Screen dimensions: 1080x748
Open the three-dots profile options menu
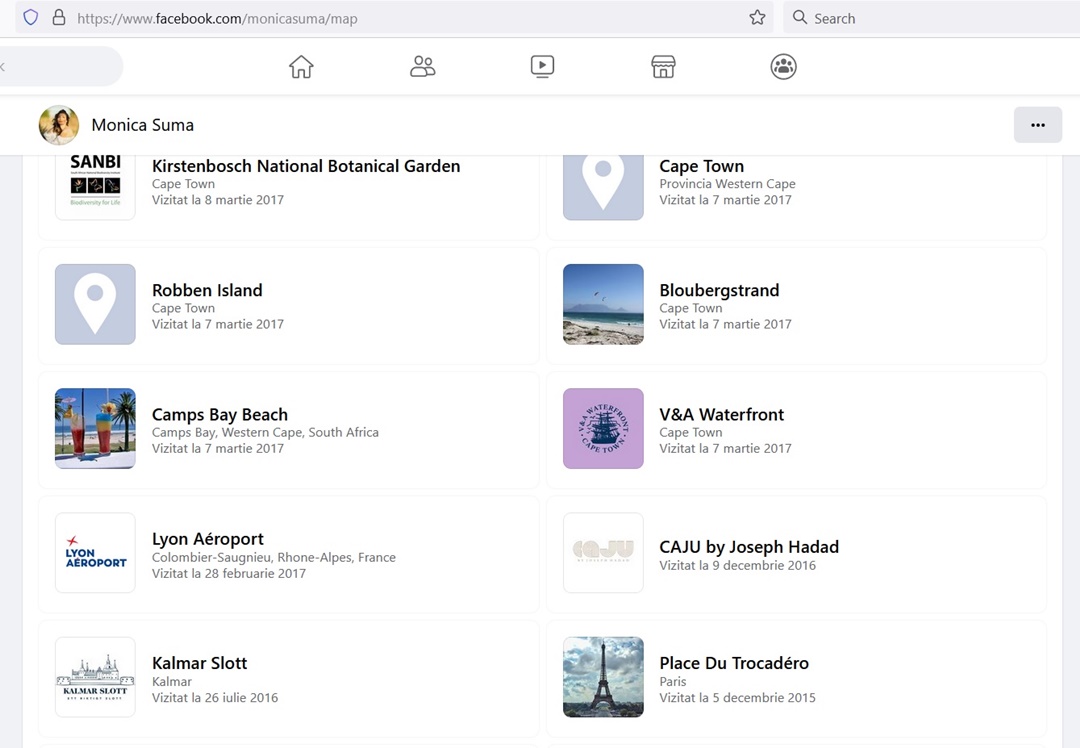click(x=1037, y=125)
